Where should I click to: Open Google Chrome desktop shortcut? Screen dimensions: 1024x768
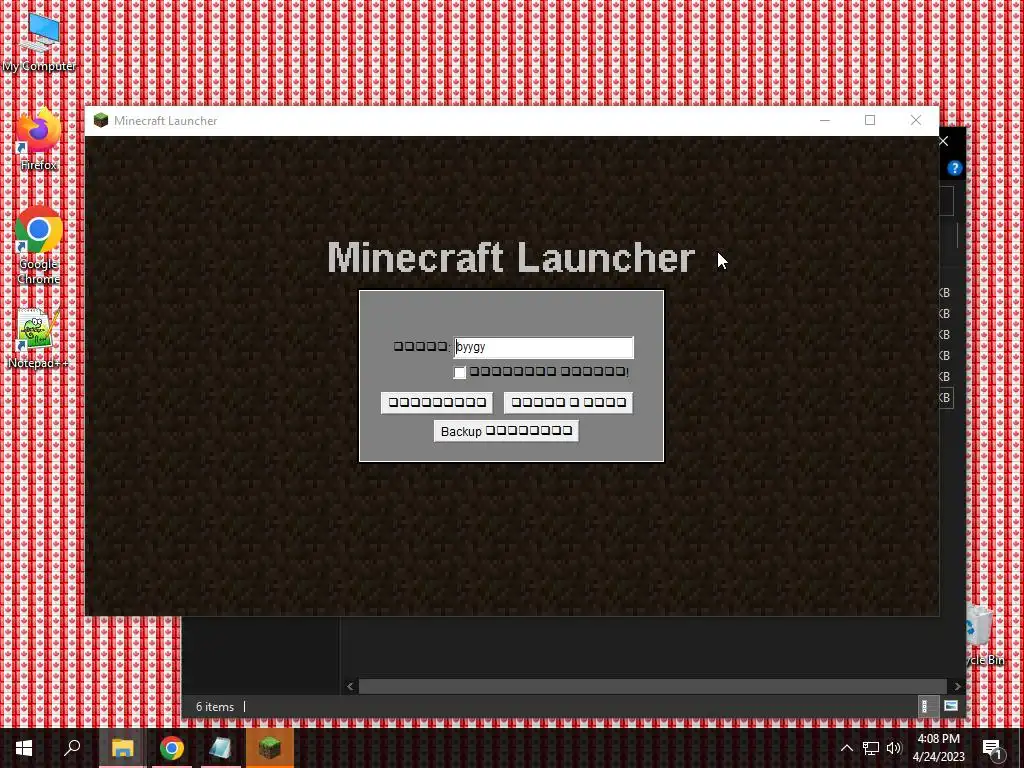point(39,246)
